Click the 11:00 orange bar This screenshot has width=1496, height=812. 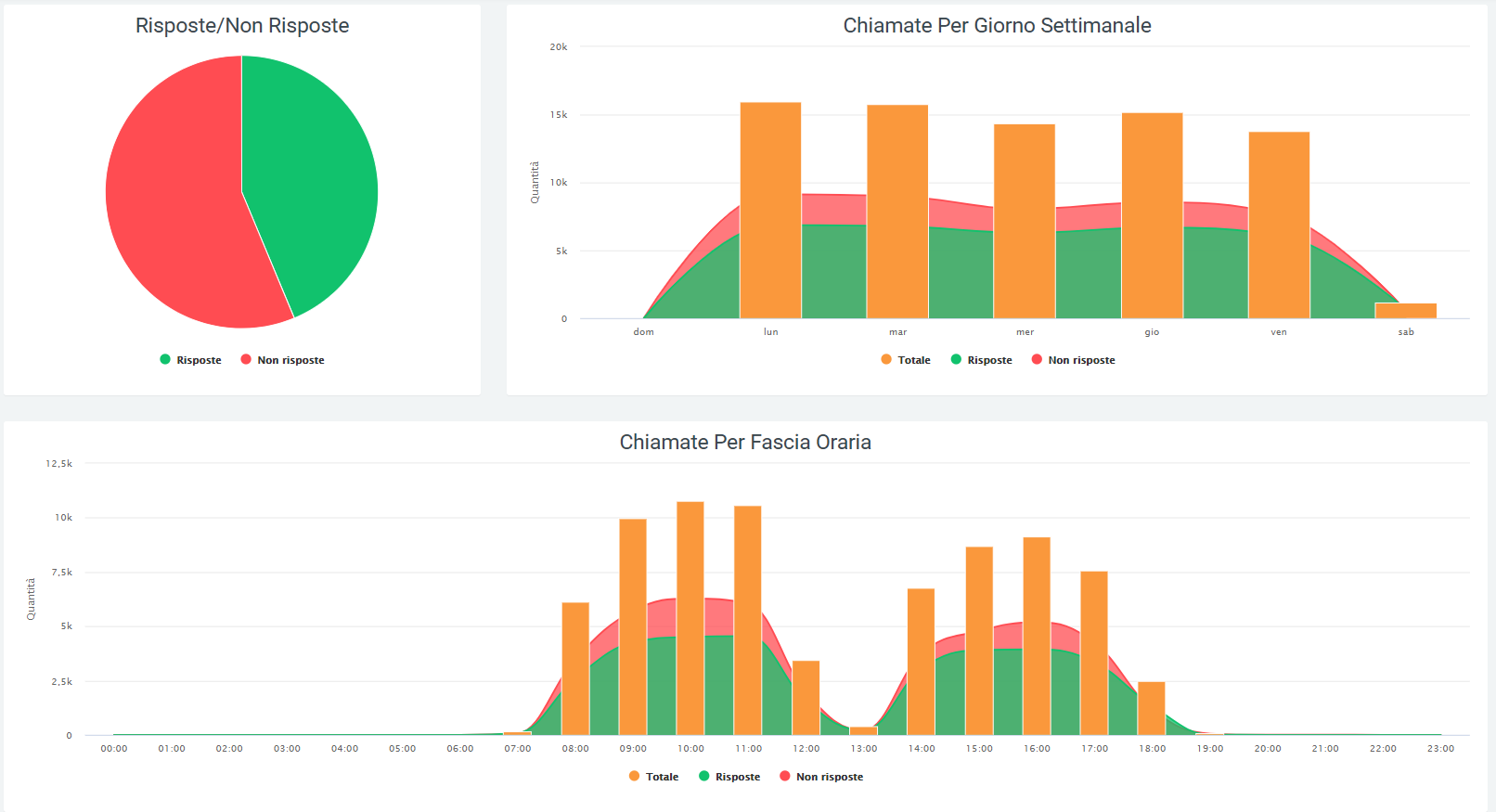click(748, 621)
